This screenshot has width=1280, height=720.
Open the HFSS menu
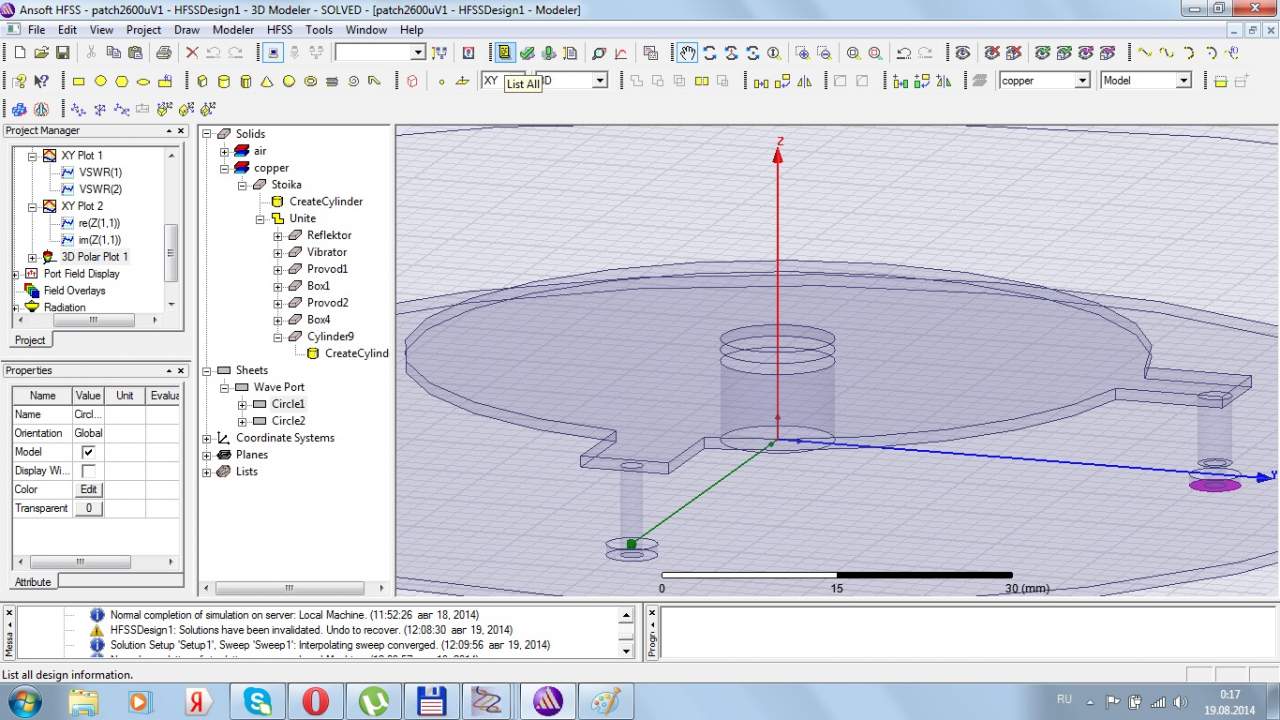[280, 30]
